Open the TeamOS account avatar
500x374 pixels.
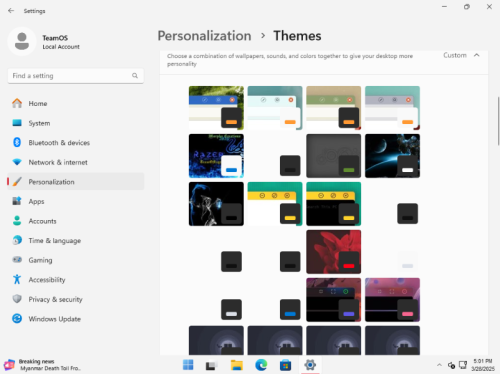click(22, 41)
